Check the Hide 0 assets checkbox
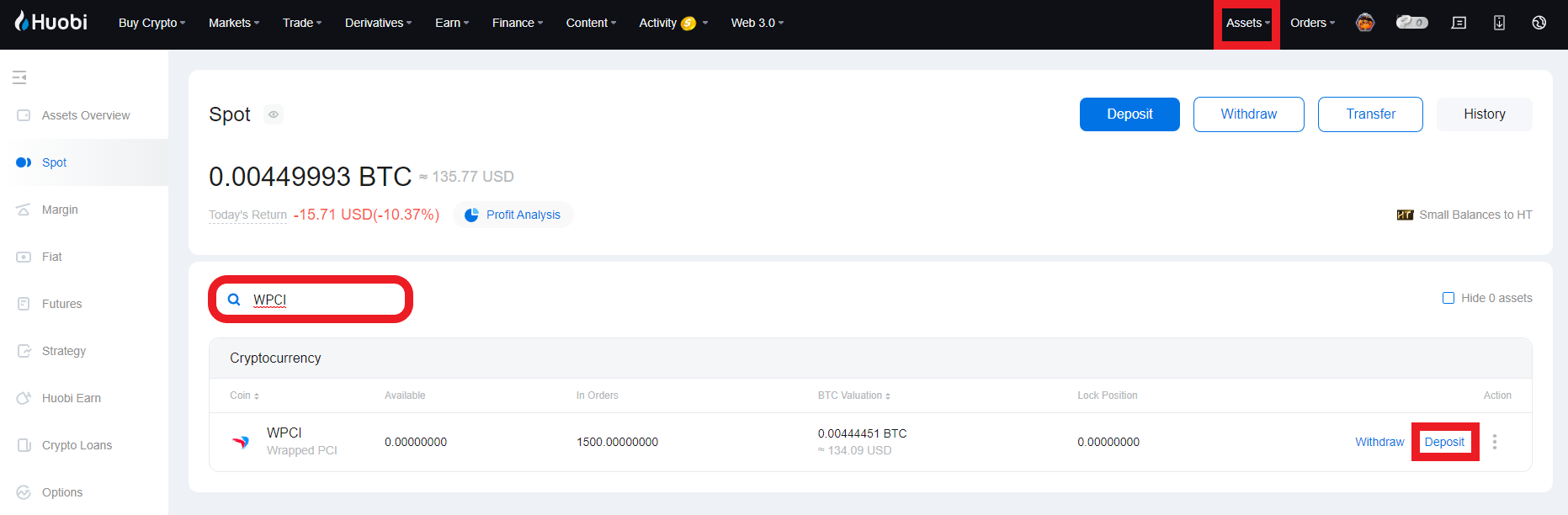Screen dimensions: 1568x515 coord(1448,298)
